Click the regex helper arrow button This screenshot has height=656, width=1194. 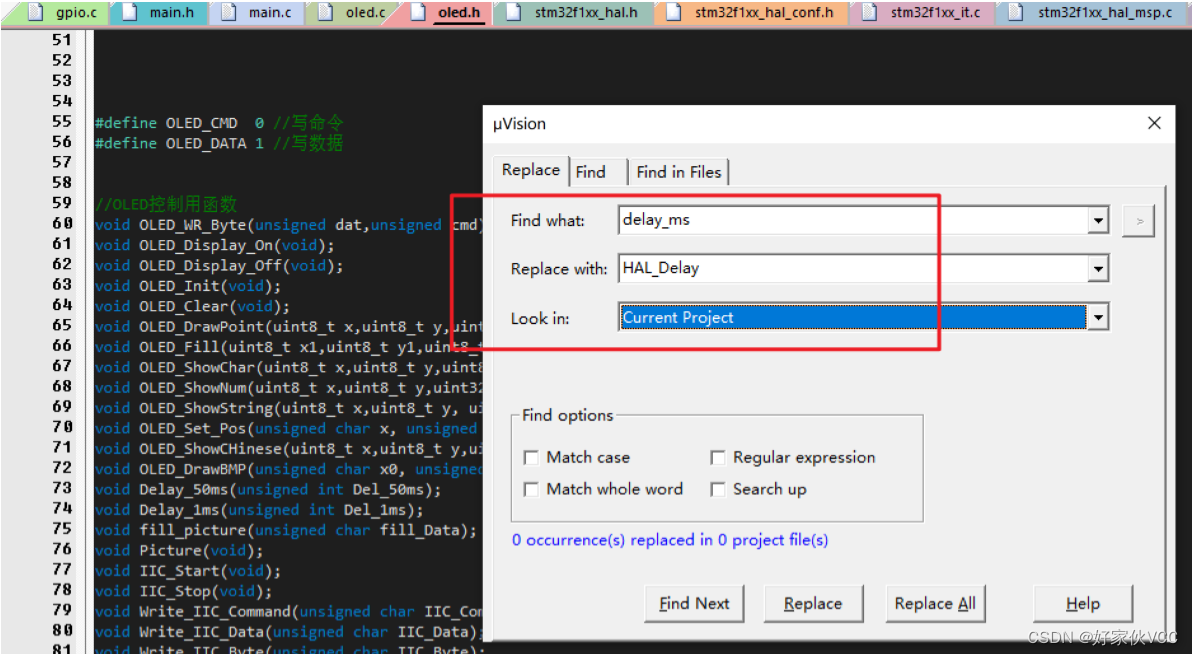point(1138,221)
